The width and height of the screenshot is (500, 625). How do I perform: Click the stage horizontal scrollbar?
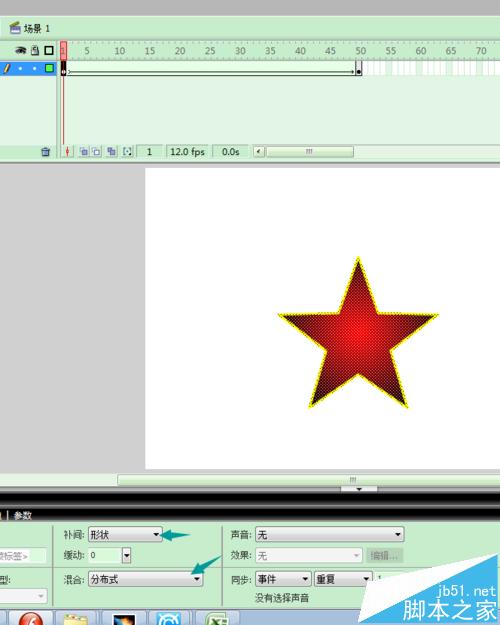tap(309, 480)
